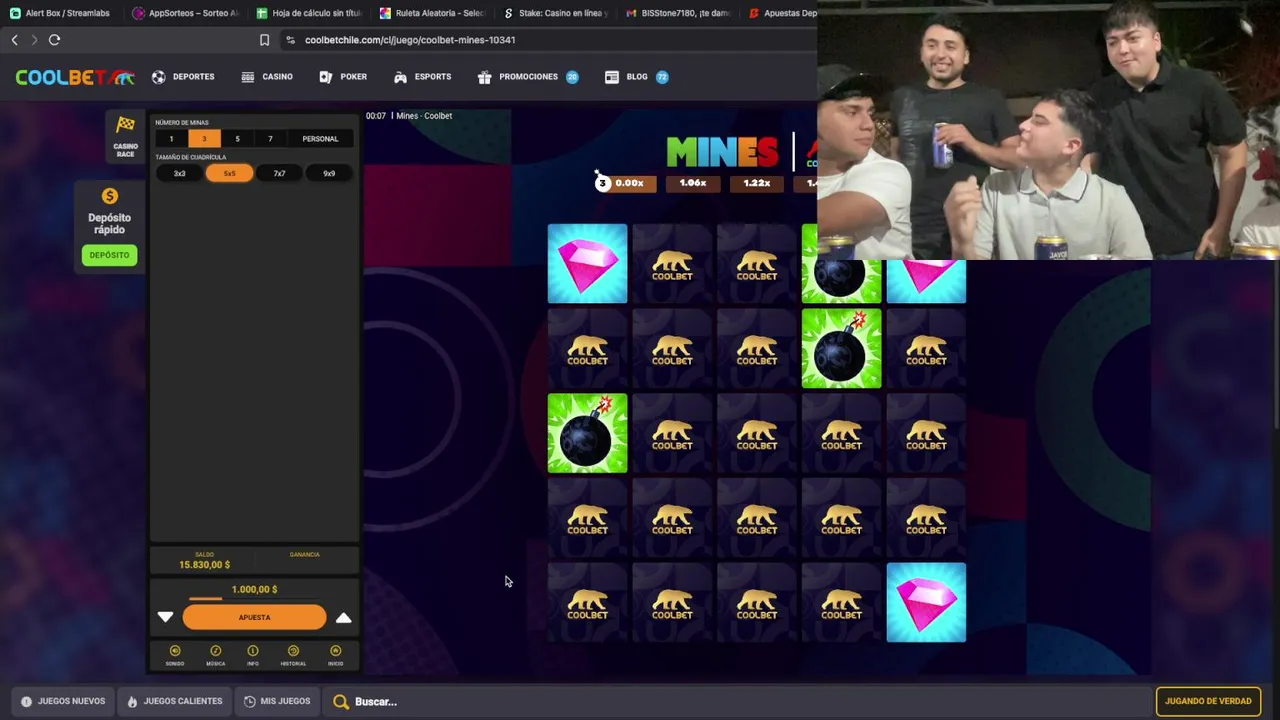1280x720 pixels.
Task: Switch to Ruleta Aleatoria tab
Action: [432, 13]
